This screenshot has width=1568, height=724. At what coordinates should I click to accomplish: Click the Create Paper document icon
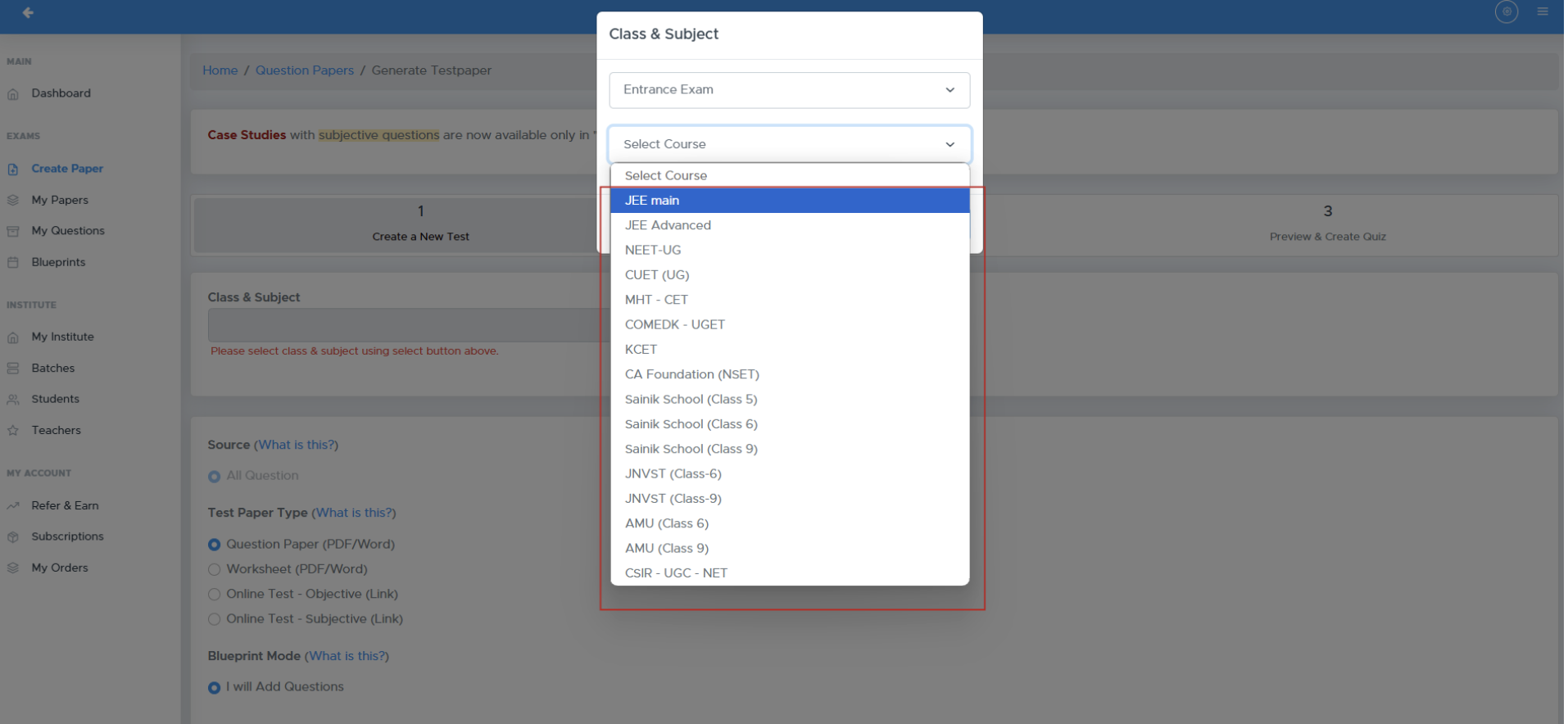pos(13,170)
